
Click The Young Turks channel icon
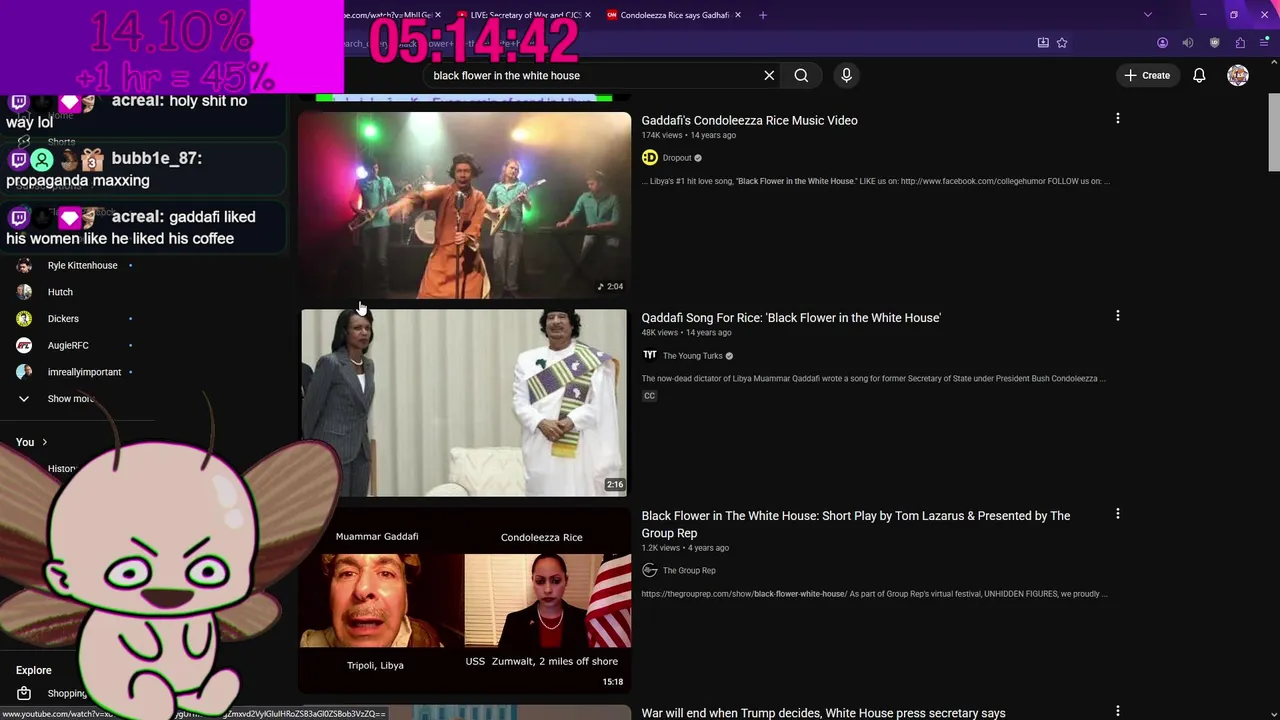650,355
